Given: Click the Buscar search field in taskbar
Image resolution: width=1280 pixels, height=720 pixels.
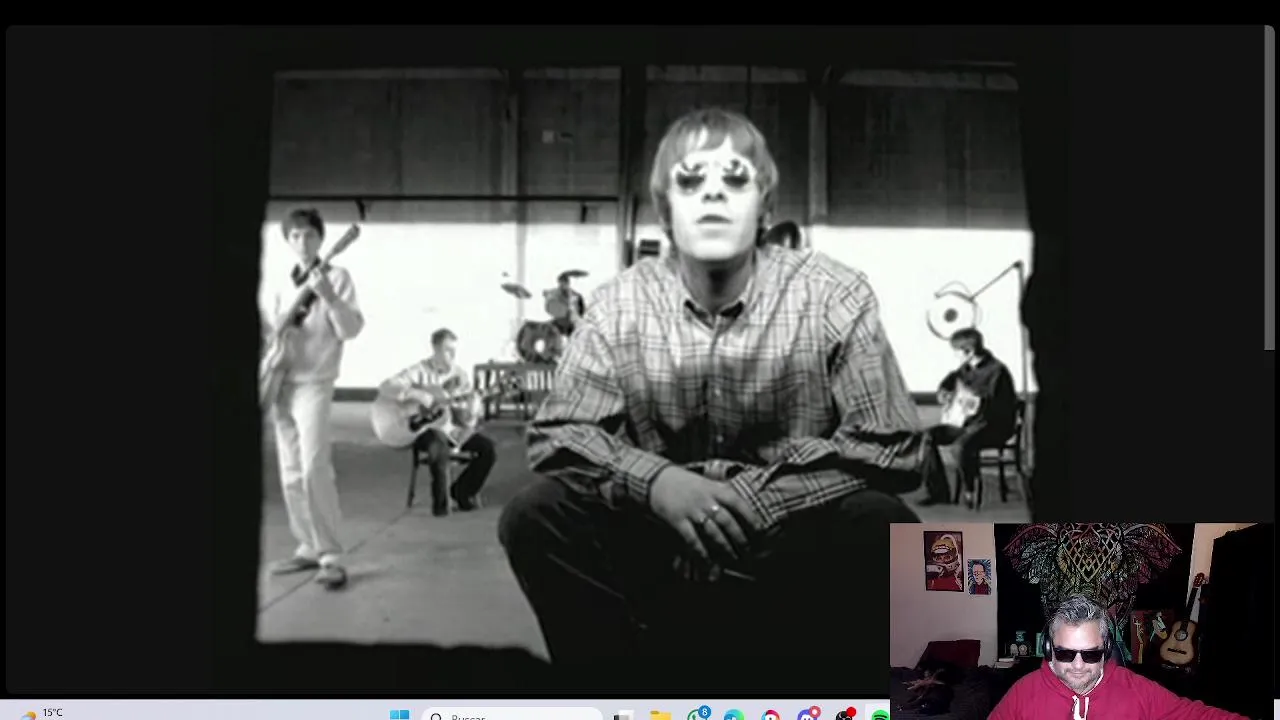Looking at the screenshot, I should [512, 715].
